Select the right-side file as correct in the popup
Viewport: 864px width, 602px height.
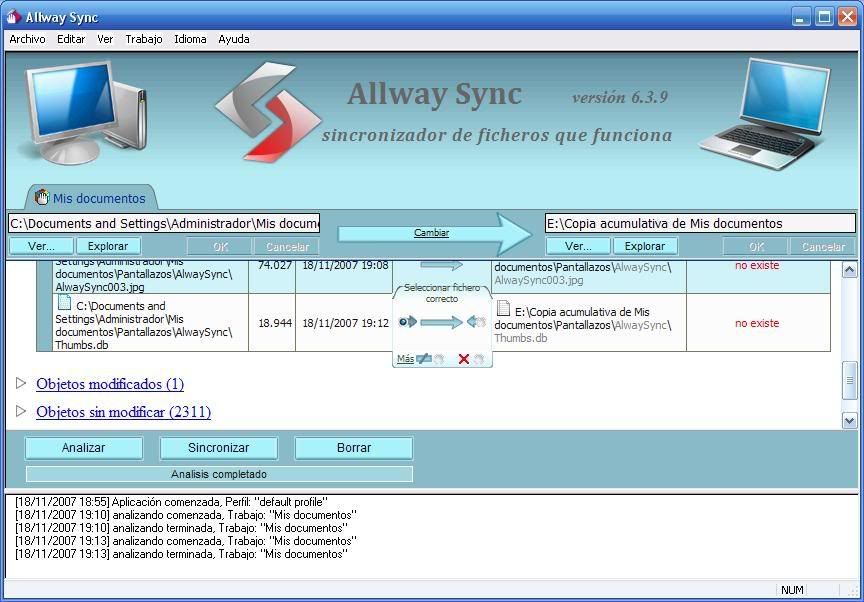point(476,322)
